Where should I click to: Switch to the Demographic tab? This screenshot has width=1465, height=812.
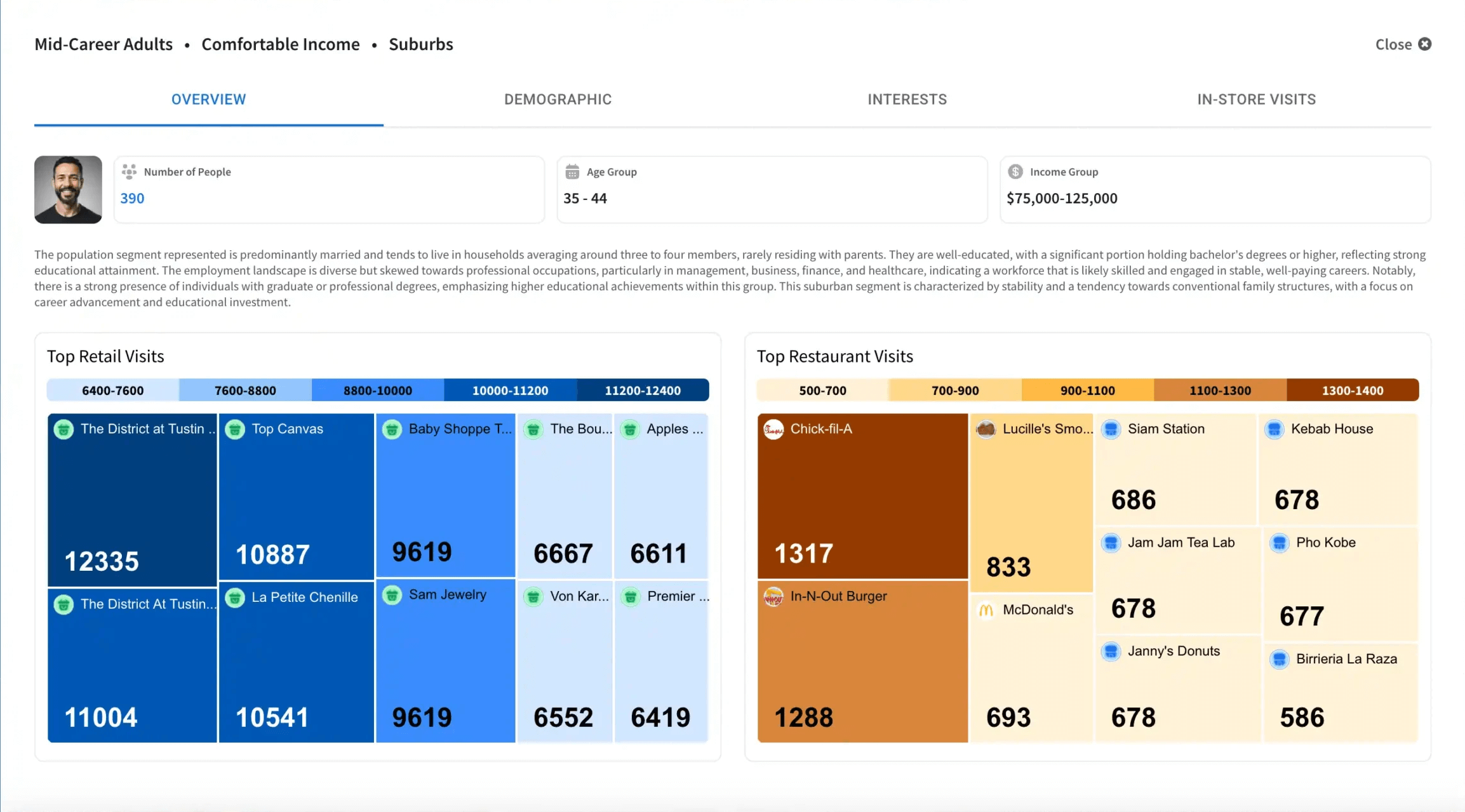(558, 100)
